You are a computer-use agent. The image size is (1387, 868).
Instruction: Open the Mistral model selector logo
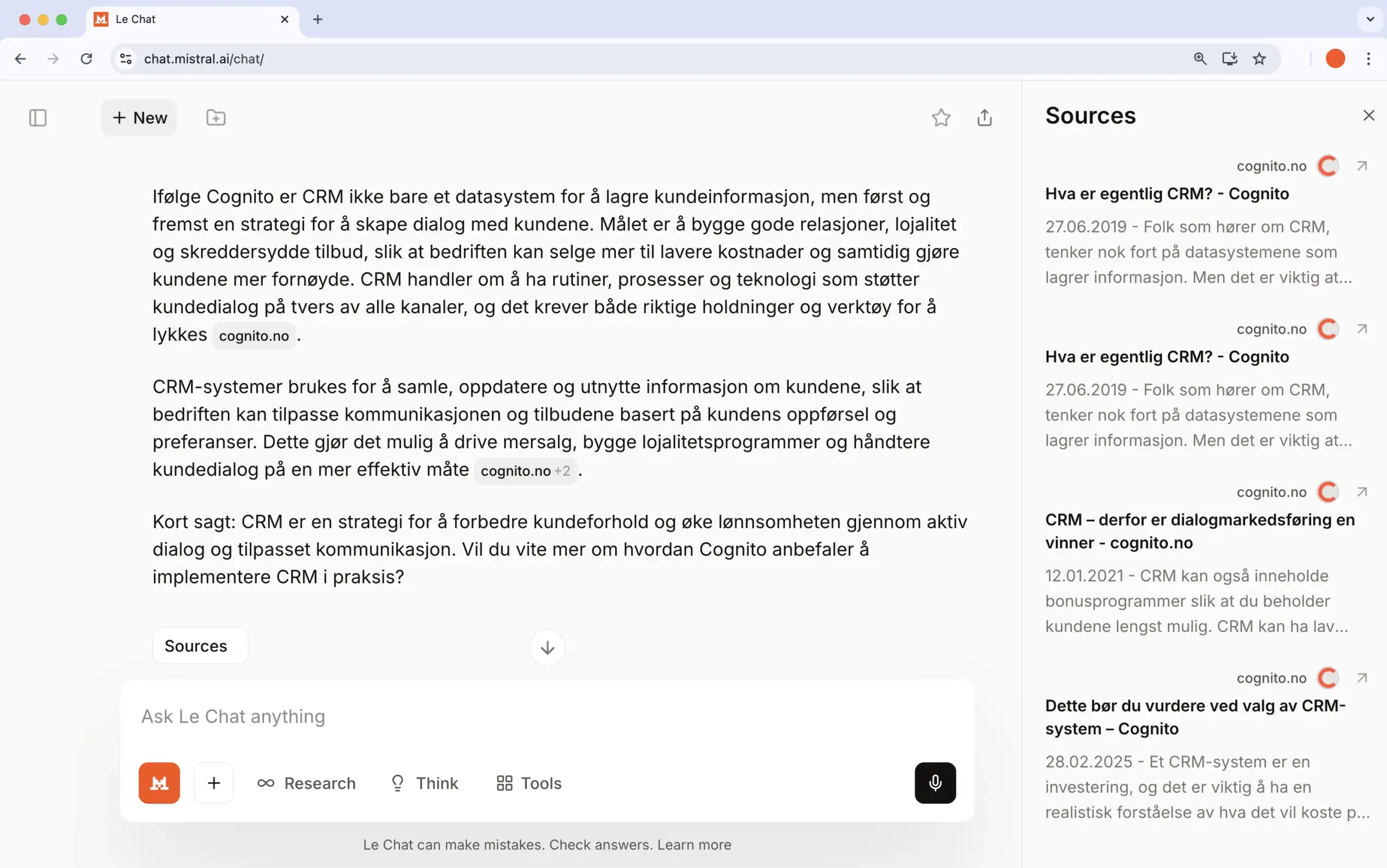(159, 782)
